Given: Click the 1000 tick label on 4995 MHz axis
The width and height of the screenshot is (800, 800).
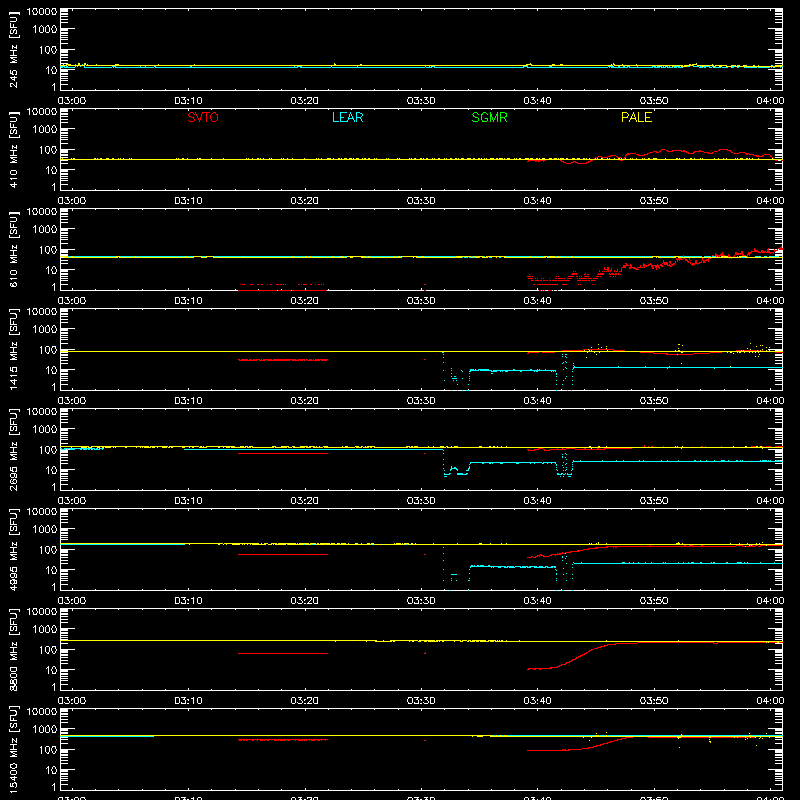Looking at the screenshot, I should point(45,530).
